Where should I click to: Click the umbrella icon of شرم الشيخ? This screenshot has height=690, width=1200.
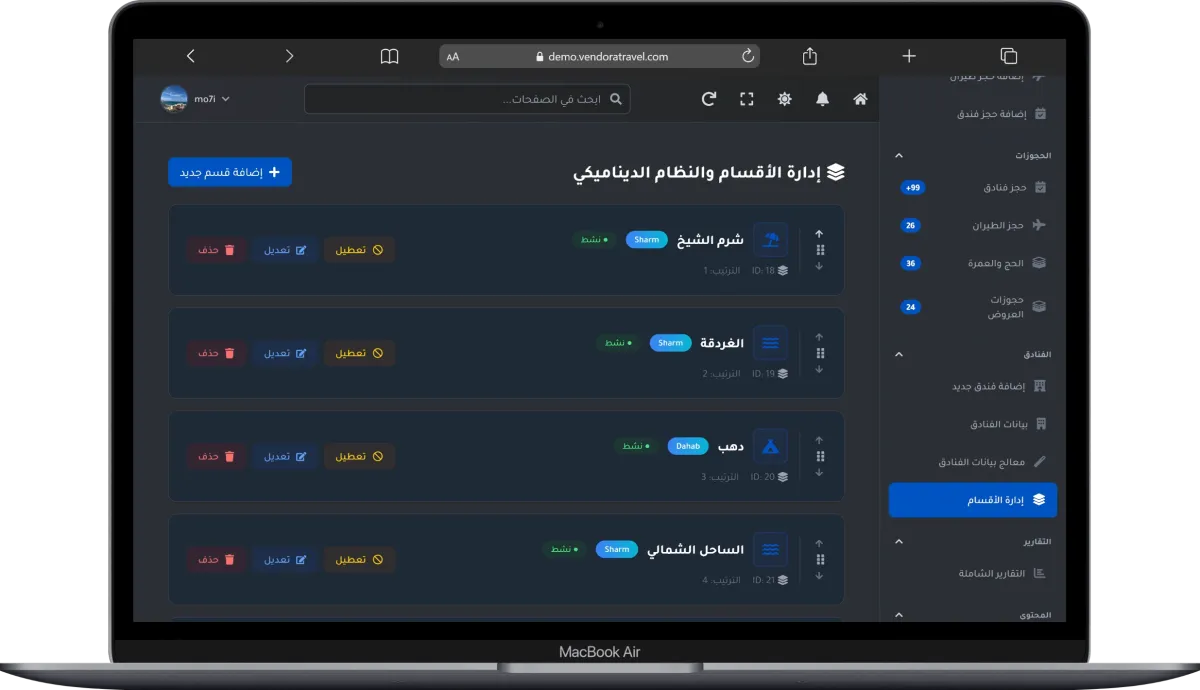click(x=771, y=240)
